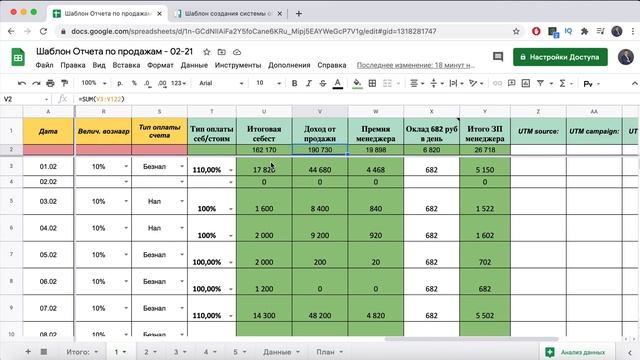
Task: Apply currency format (р.)
Action: 120,83
